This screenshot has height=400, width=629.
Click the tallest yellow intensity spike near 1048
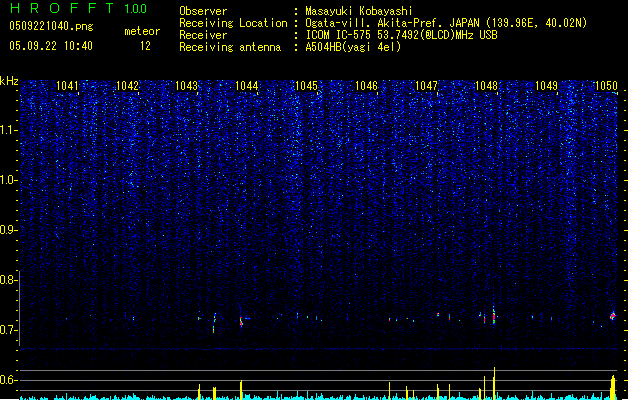[x=494, y=383]
